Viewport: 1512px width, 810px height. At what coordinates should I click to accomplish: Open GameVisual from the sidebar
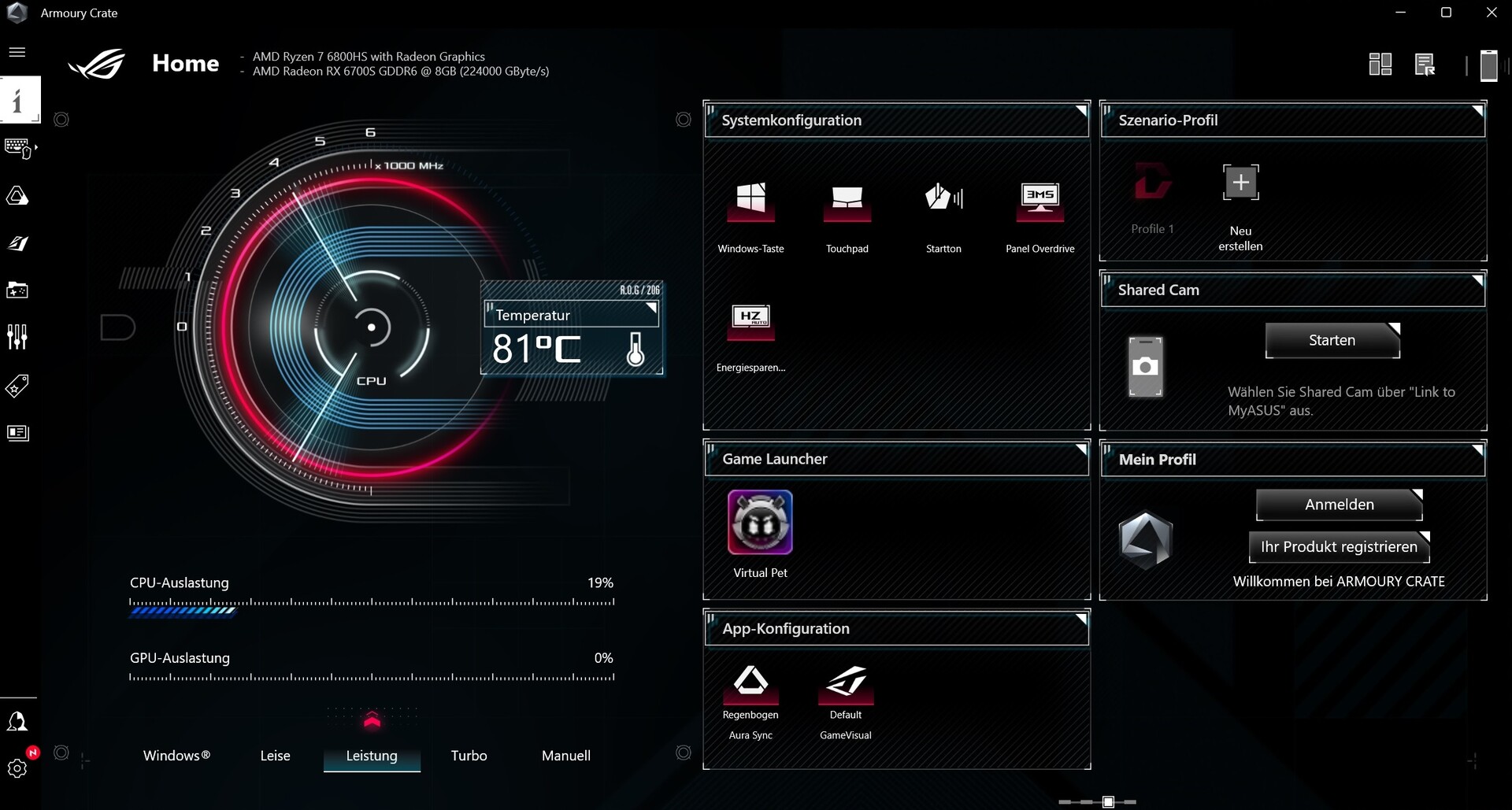point(17,243)
